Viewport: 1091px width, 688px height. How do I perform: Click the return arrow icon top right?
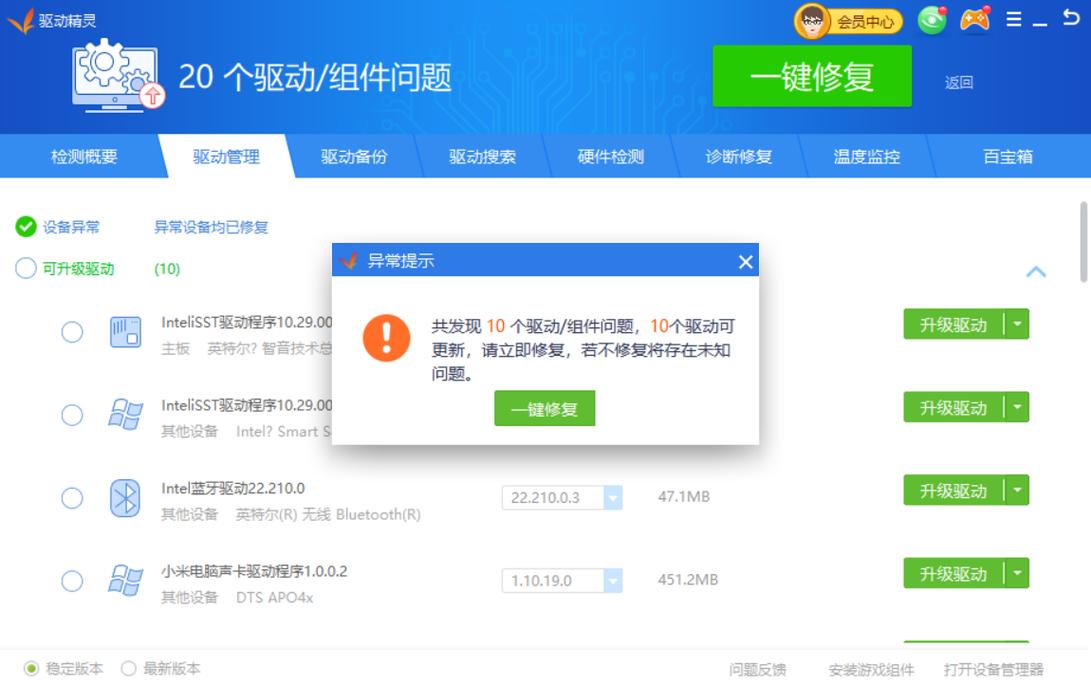(1073, 16)
